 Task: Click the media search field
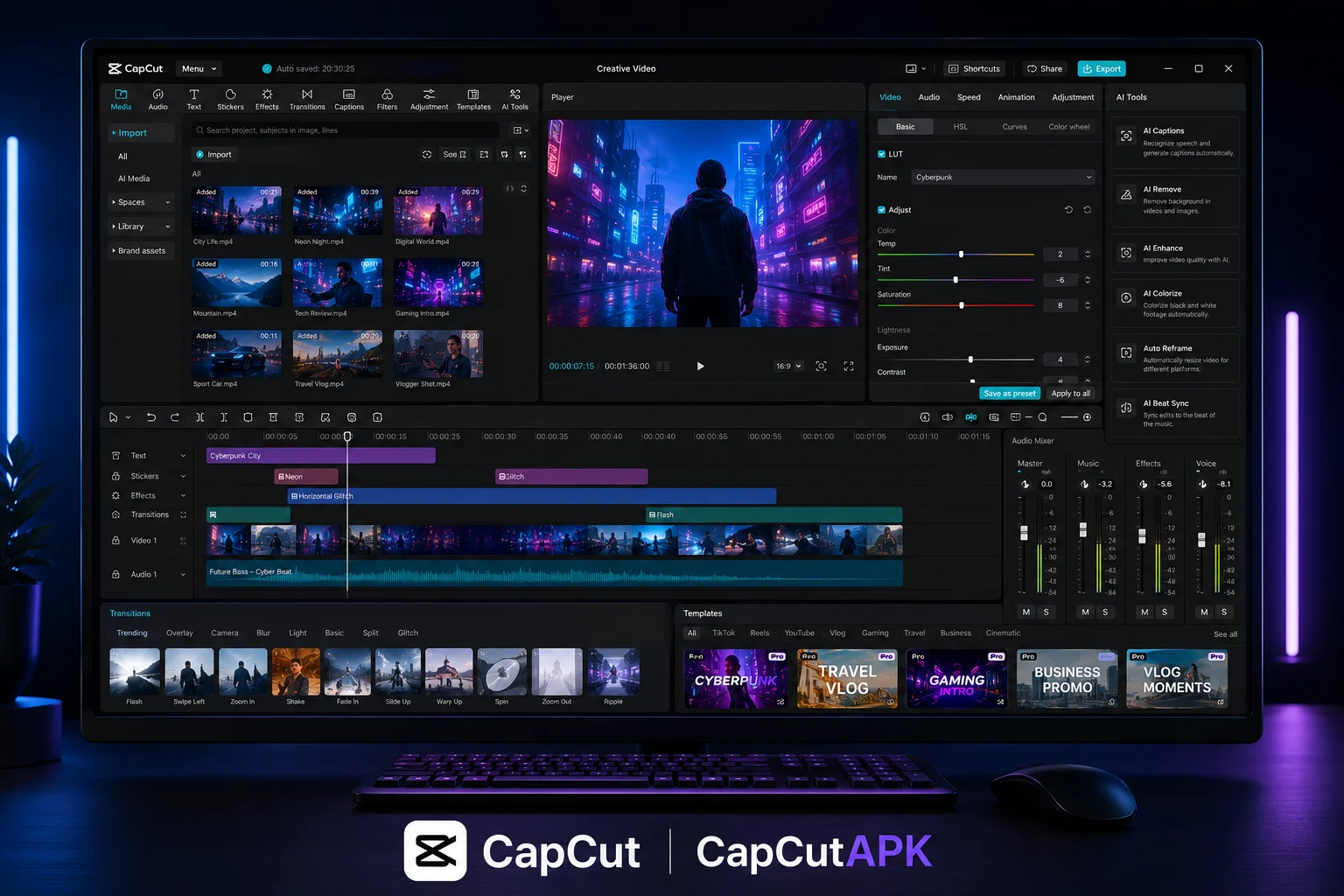coord(347,130)
